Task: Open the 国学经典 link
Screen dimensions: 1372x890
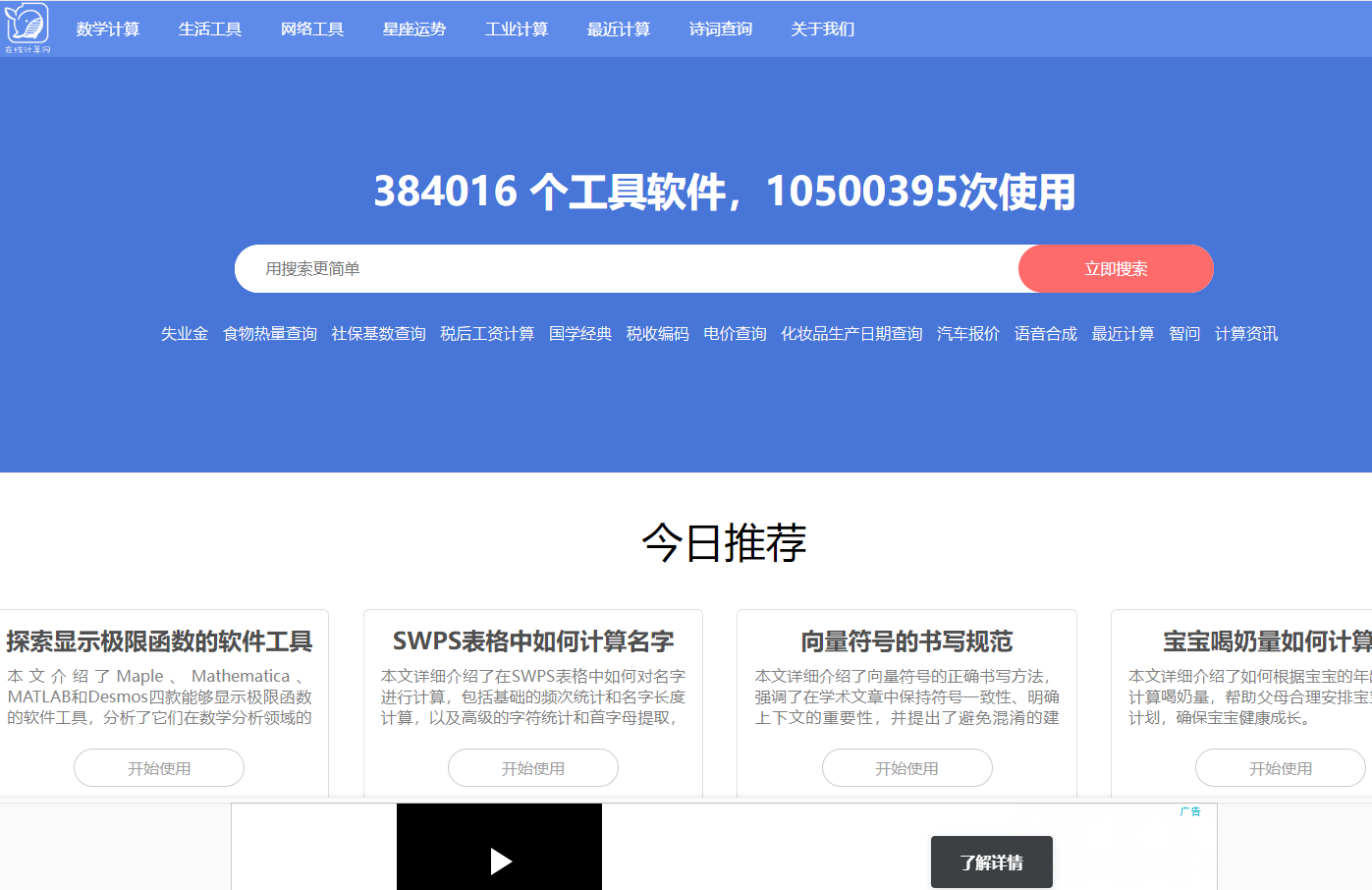Action: tap(580, 334)
